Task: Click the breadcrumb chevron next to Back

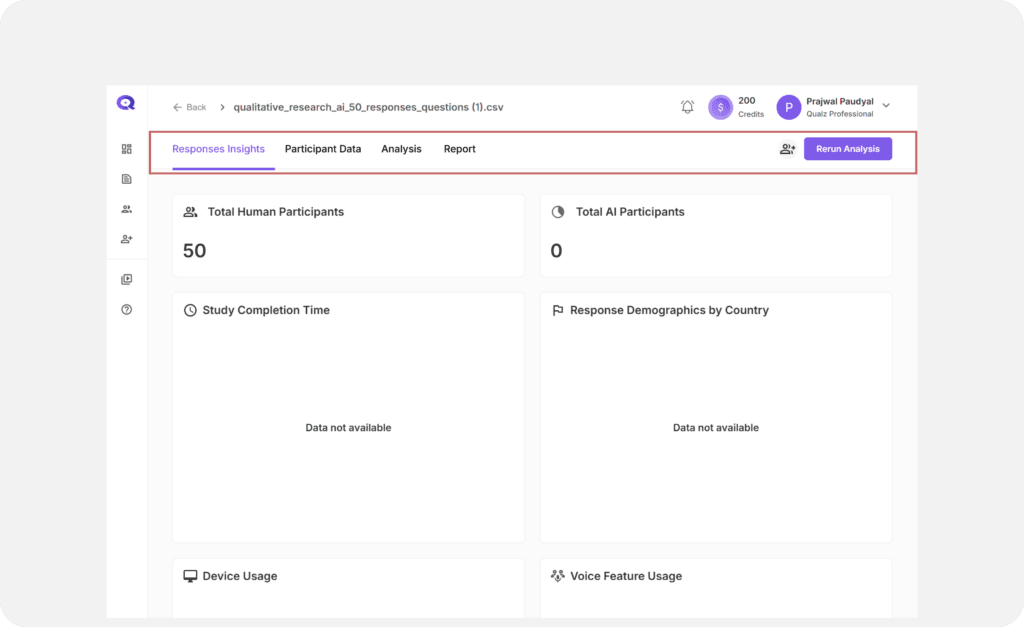Action: coord(222,107)
